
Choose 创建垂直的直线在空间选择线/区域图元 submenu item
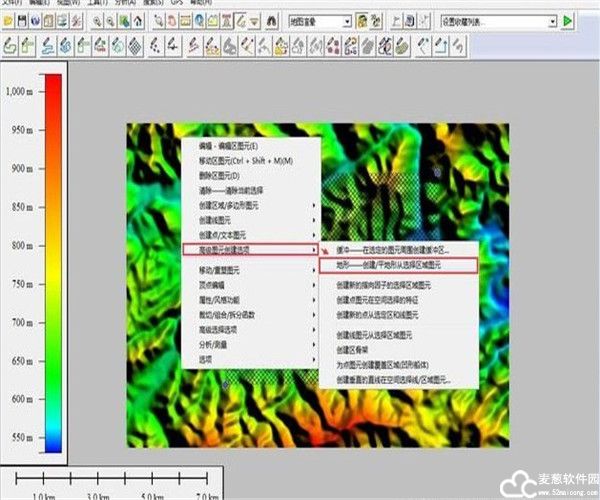[x=399, y=380]
